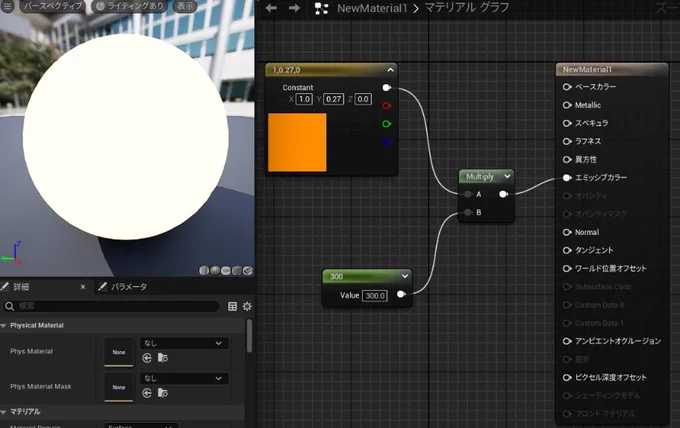Click the Multiply node B input pin
Image resolution: width=680 pixels, height=428 pixels.
tap(468, 212)
